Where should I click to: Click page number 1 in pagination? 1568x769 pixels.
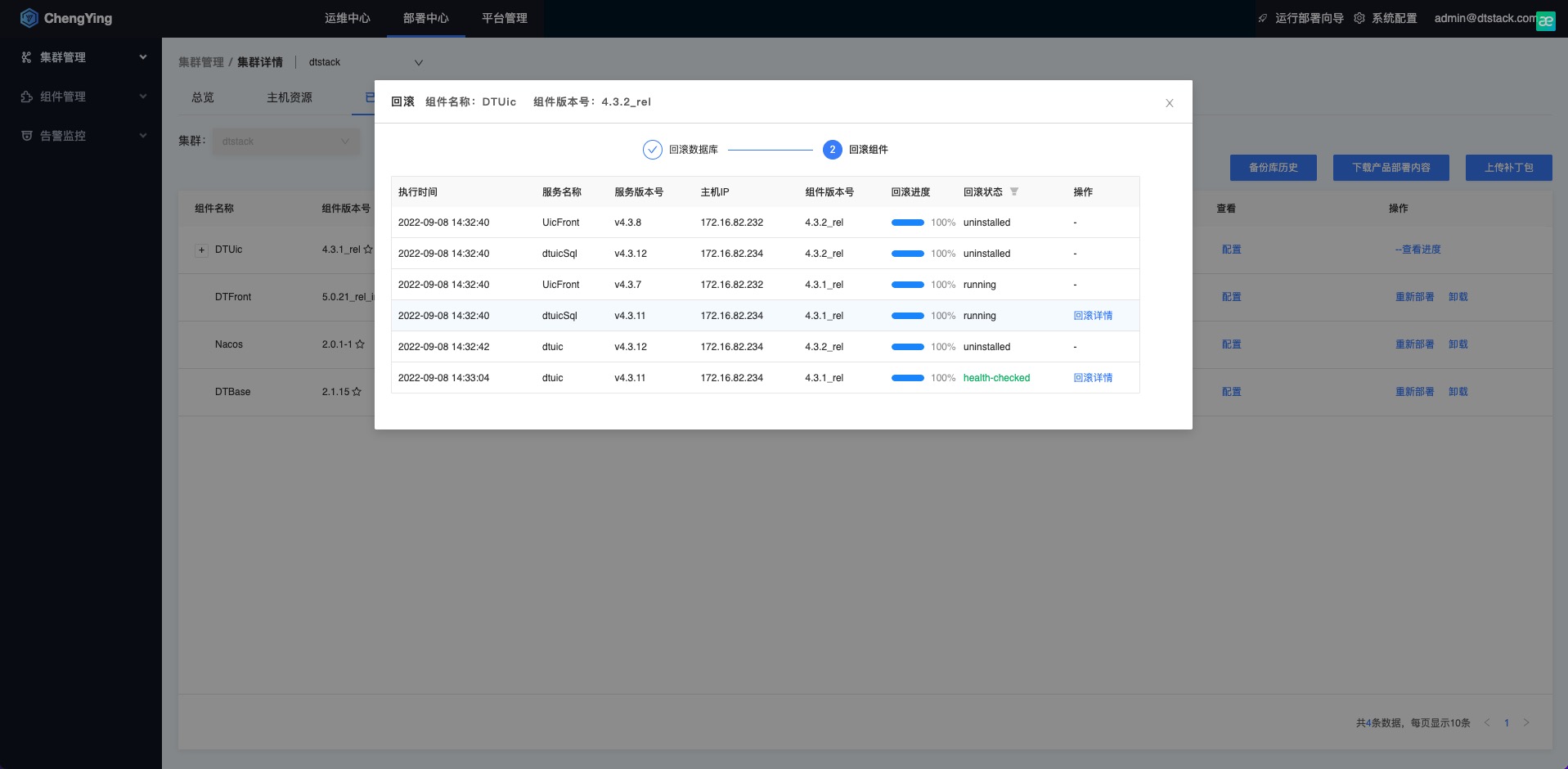pos(1507,722)
